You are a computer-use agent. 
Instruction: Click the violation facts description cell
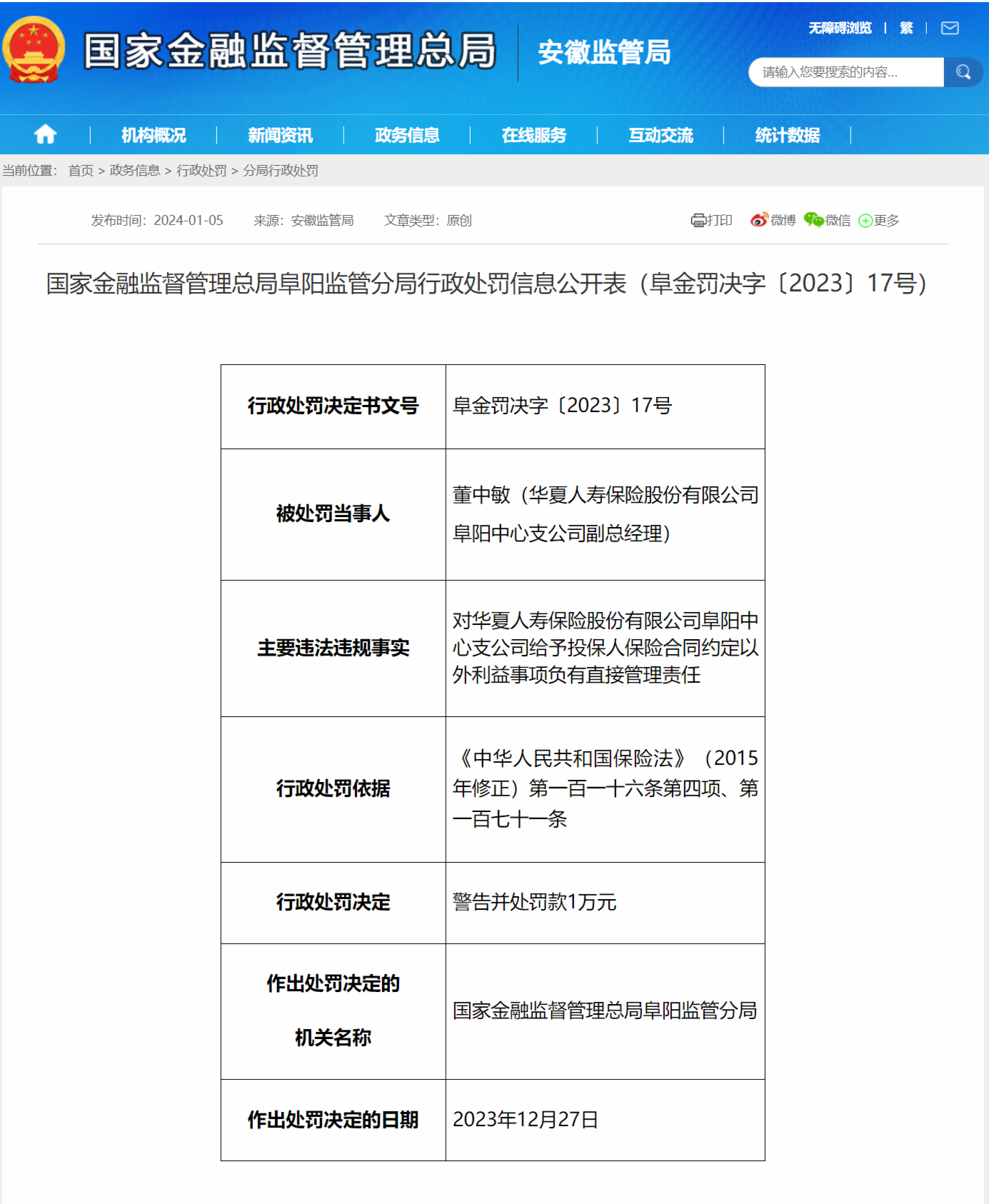pos(606,648)
